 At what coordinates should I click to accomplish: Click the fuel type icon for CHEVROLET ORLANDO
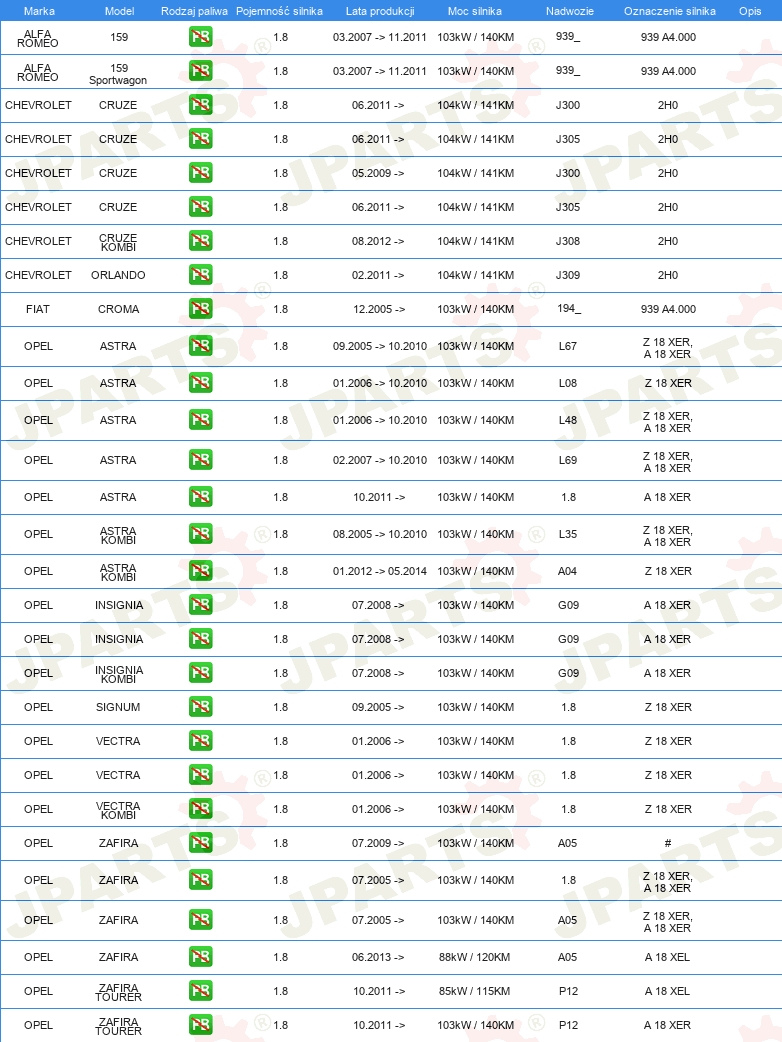pos(201,274)
